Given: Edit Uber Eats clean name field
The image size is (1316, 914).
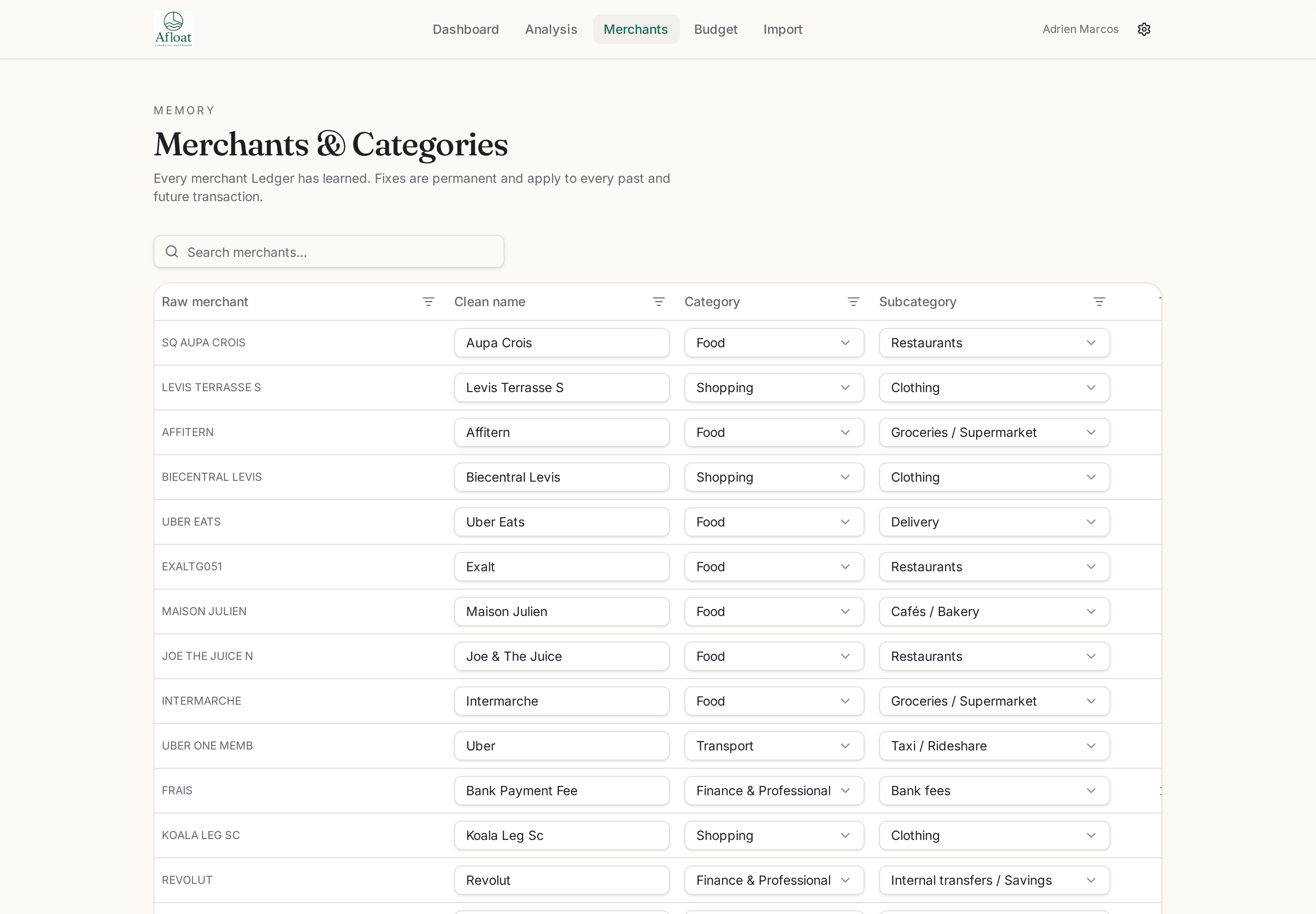Looking at the screenshot, I should 562,522.
